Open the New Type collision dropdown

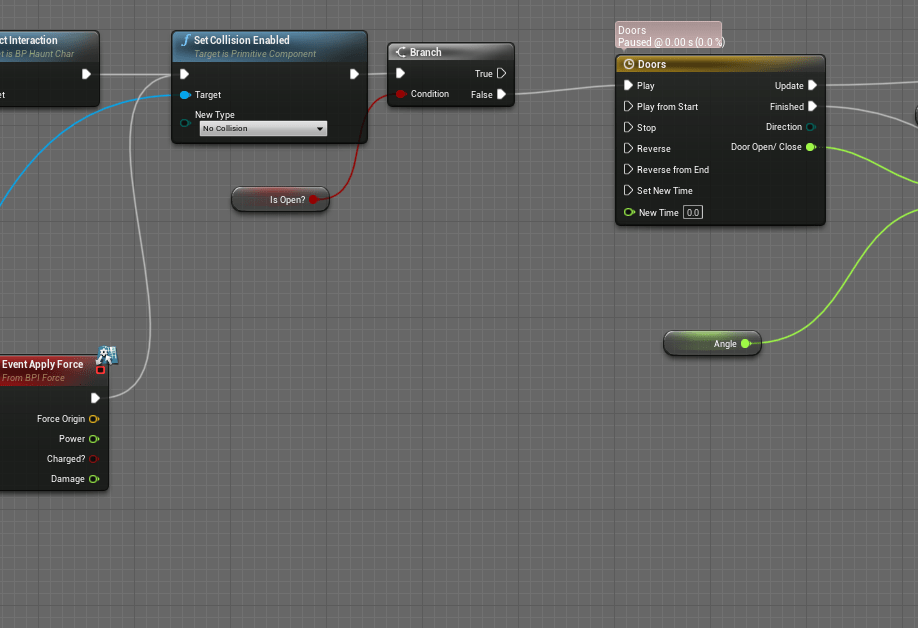(x=263, y=129)
